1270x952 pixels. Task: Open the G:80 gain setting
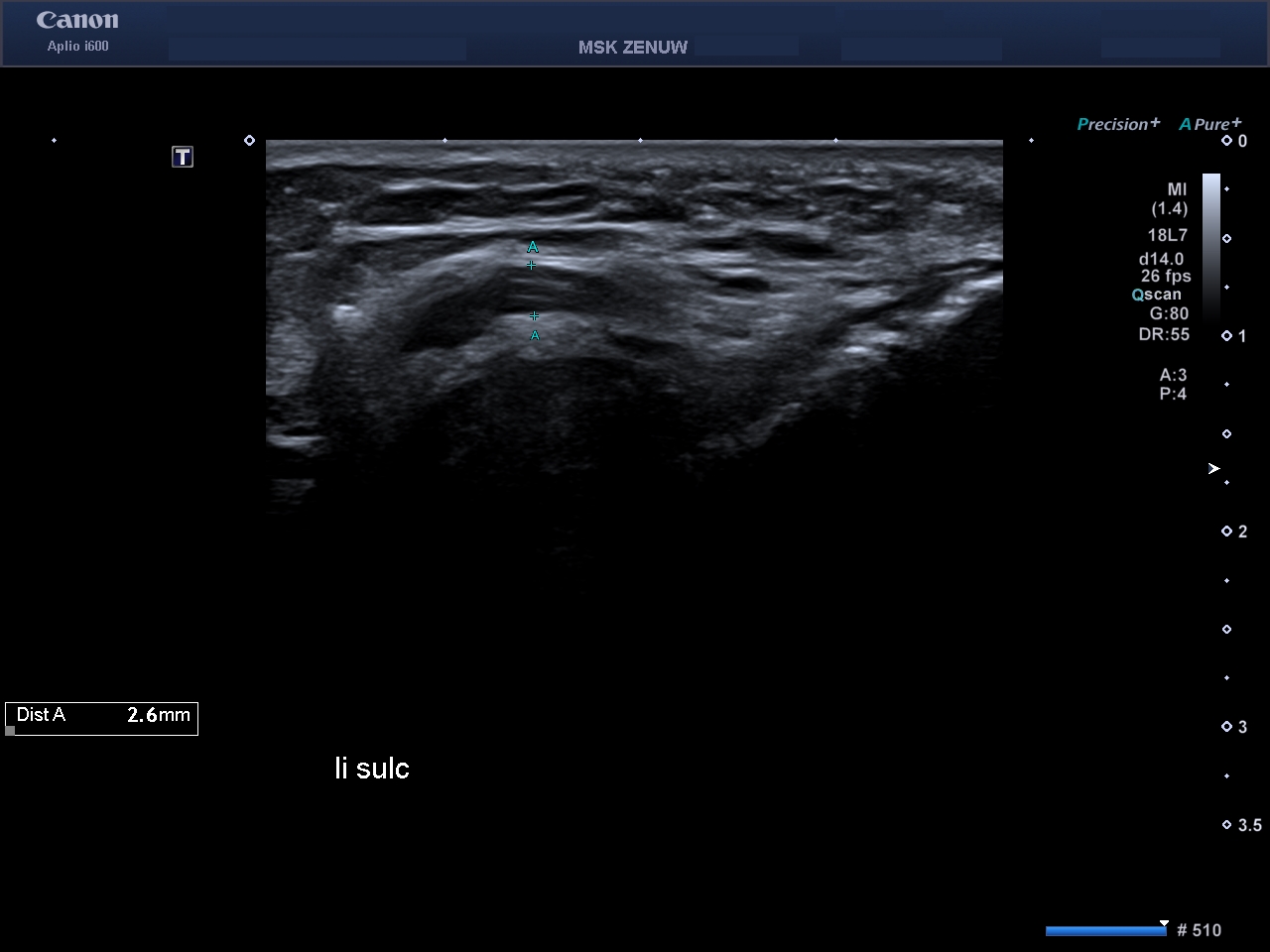pyautogui.click(x=1168, y=313)
